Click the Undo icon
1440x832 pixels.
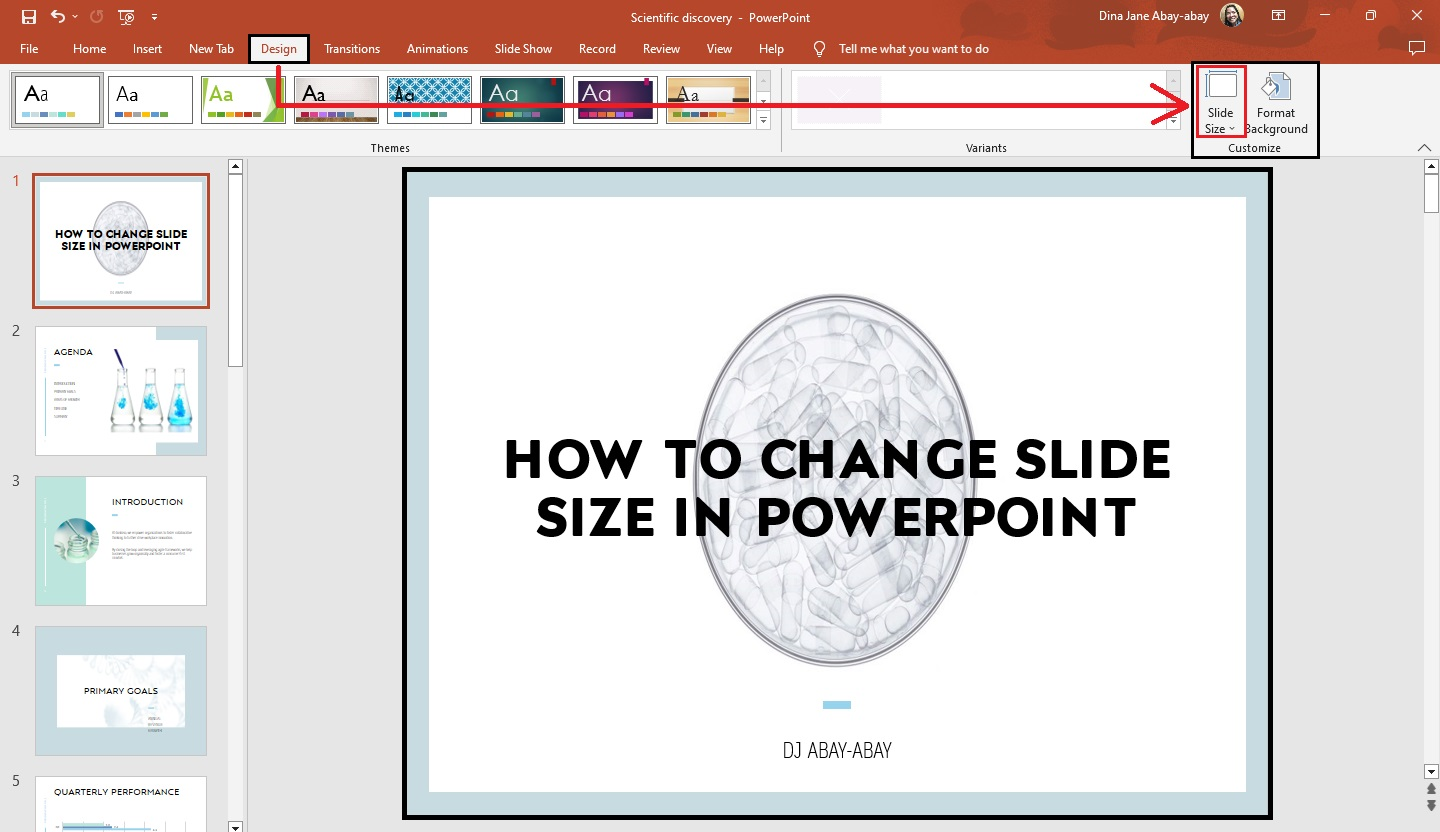[56, 16]
